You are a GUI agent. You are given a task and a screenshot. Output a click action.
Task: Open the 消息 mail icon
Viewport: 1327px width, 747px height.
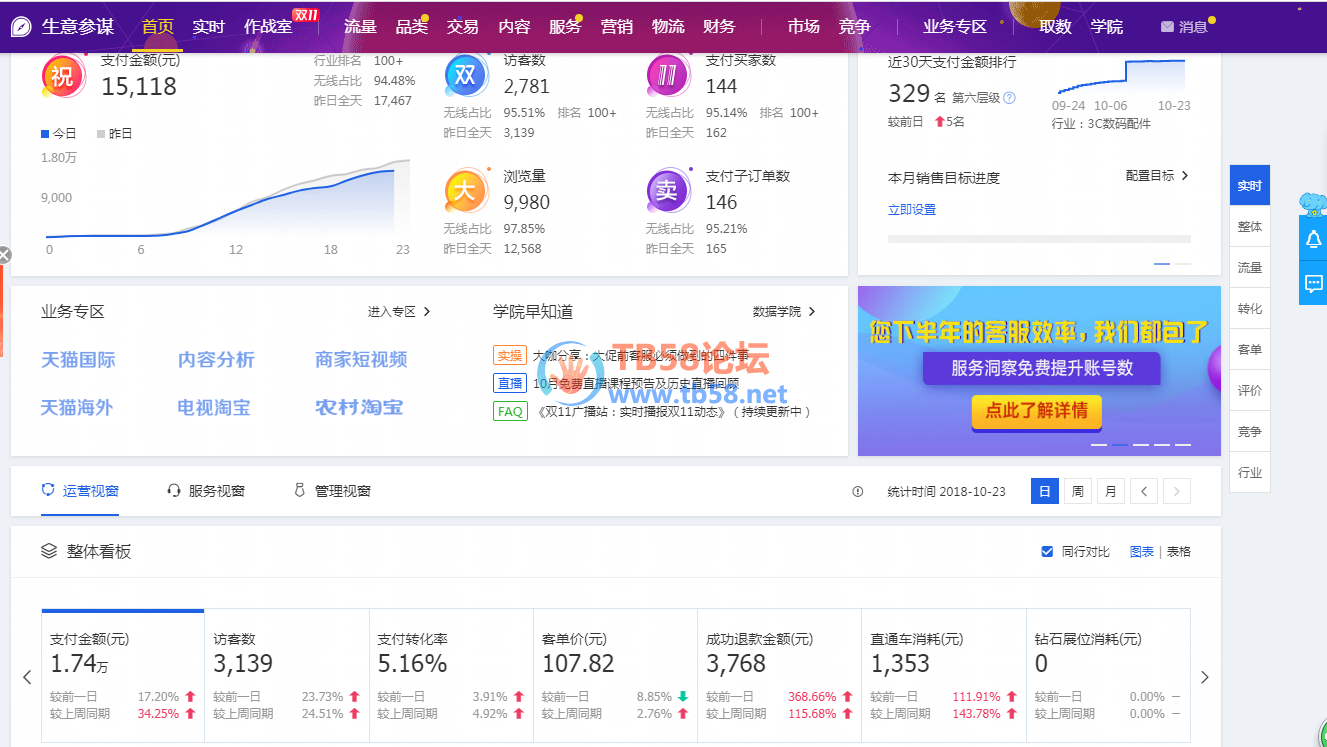pos(1167,27)
